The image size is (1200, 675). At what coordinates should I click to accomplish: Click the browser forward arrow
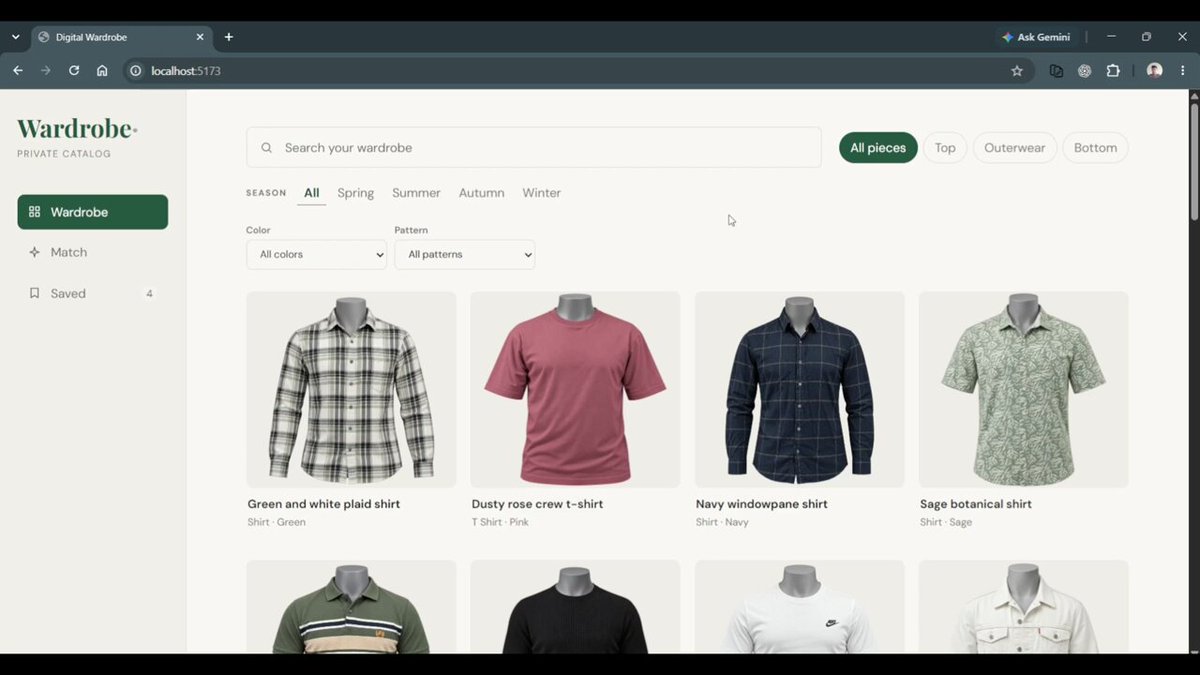(45, 71)
